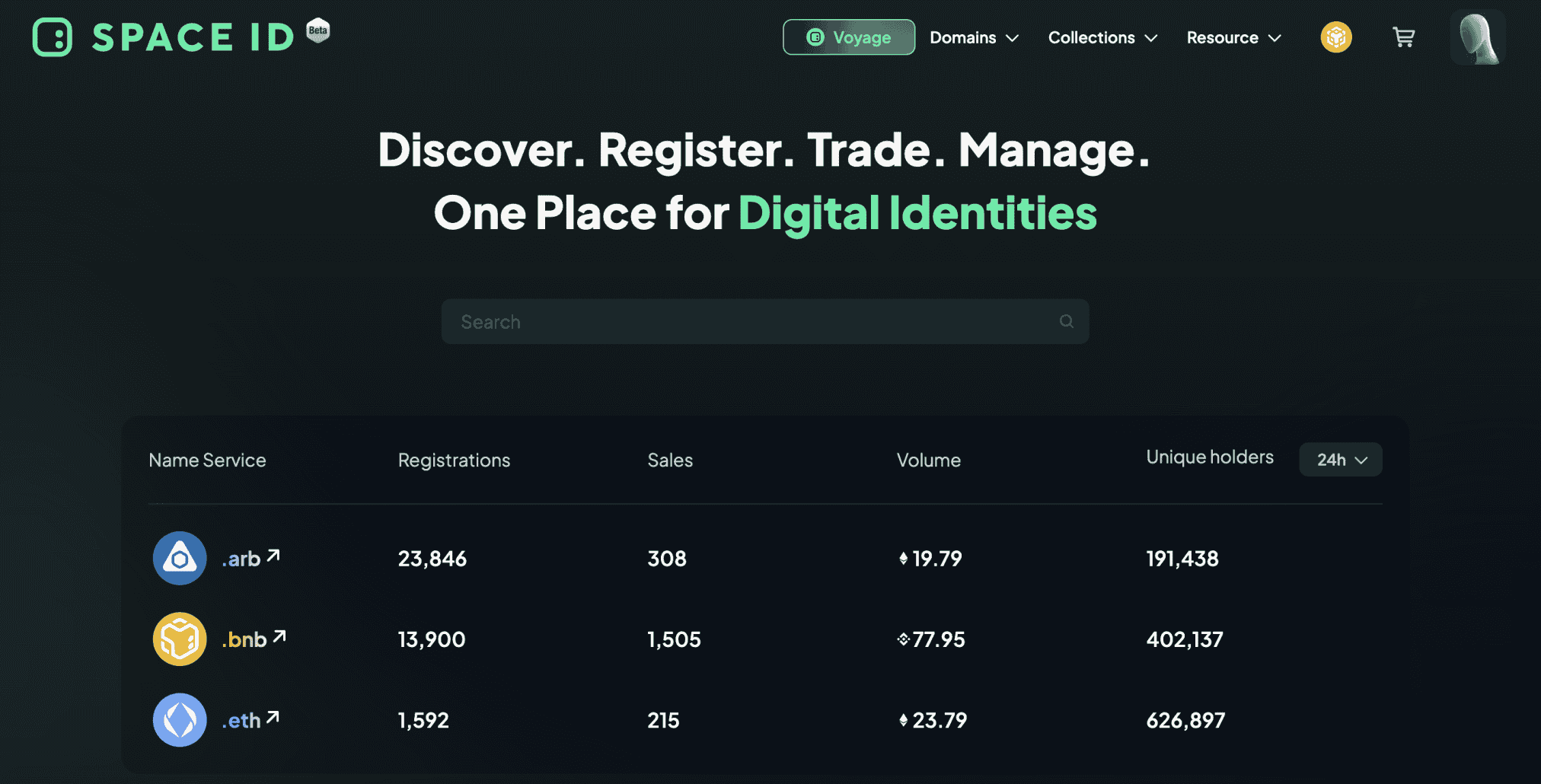1541x784 pixels.
Task: Select the 1,592 registrations value
Action: 423,720
